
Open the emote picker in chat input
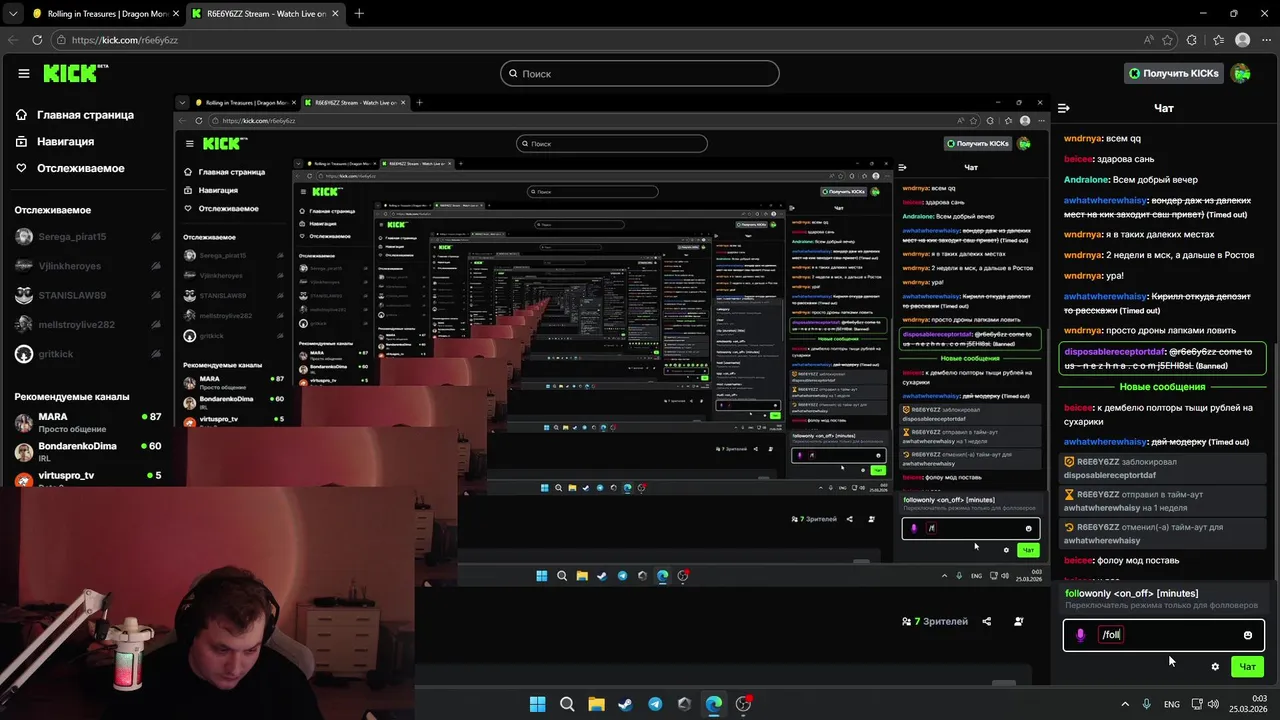pos(1247,635)
